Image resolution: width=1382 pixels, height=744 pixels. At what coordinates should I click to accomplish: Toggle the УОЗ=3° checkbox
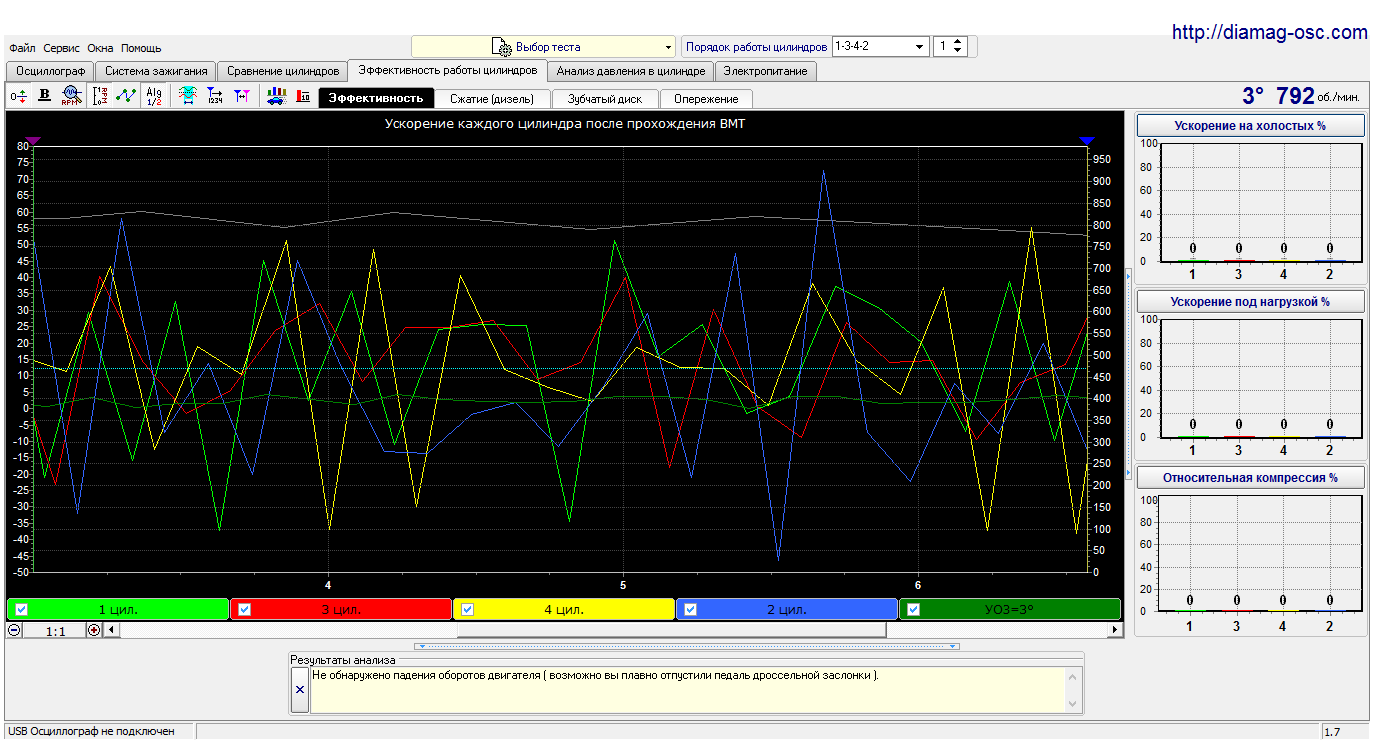[x=913, y=610]
